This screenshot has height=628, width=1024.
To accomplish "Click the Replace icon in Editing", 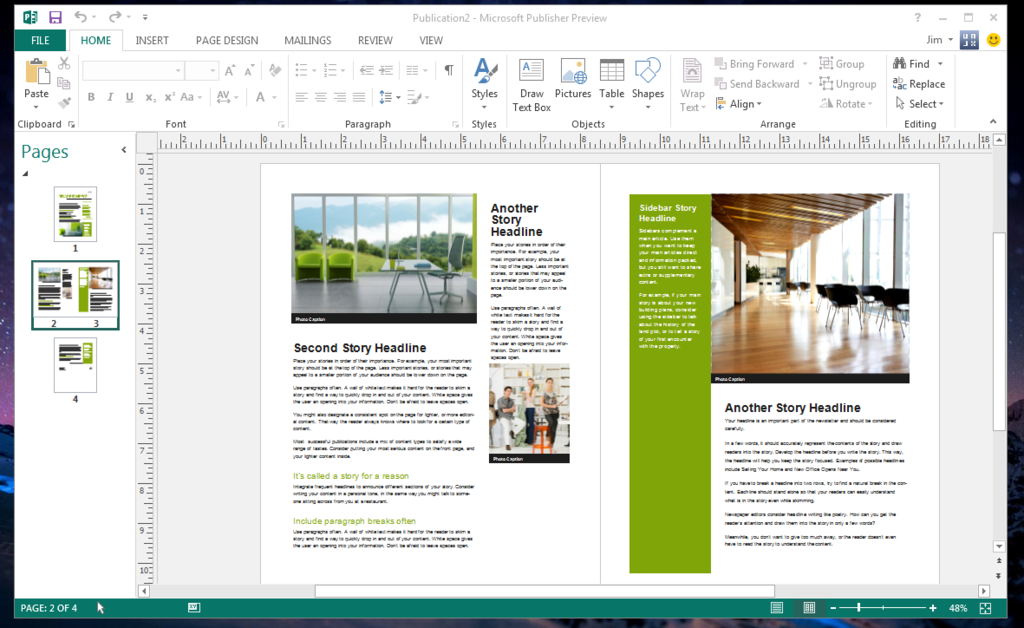I will (900, 84).
